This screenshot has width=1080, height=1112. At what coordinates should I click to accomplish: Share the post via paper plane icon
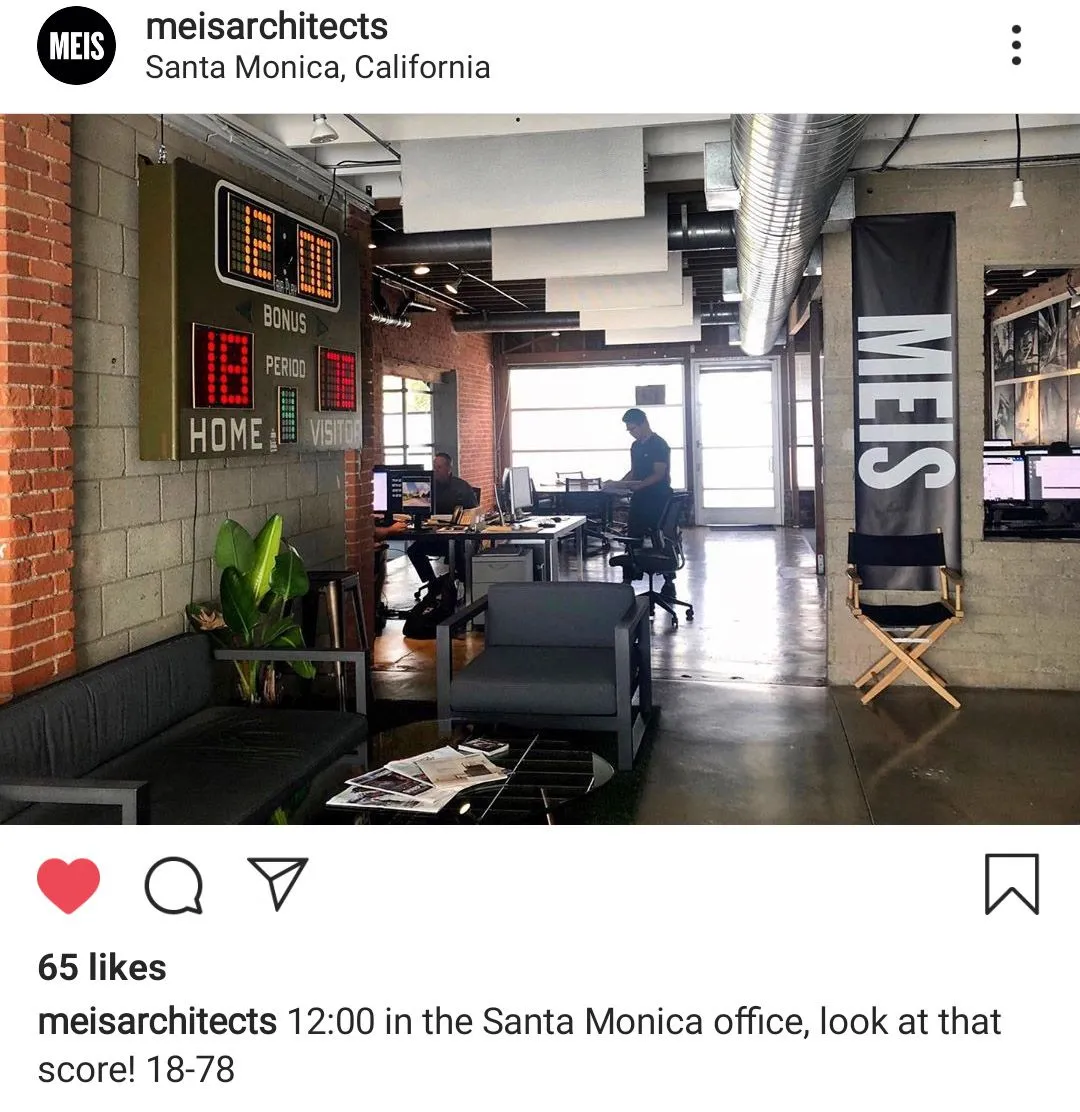pos(277,883)
